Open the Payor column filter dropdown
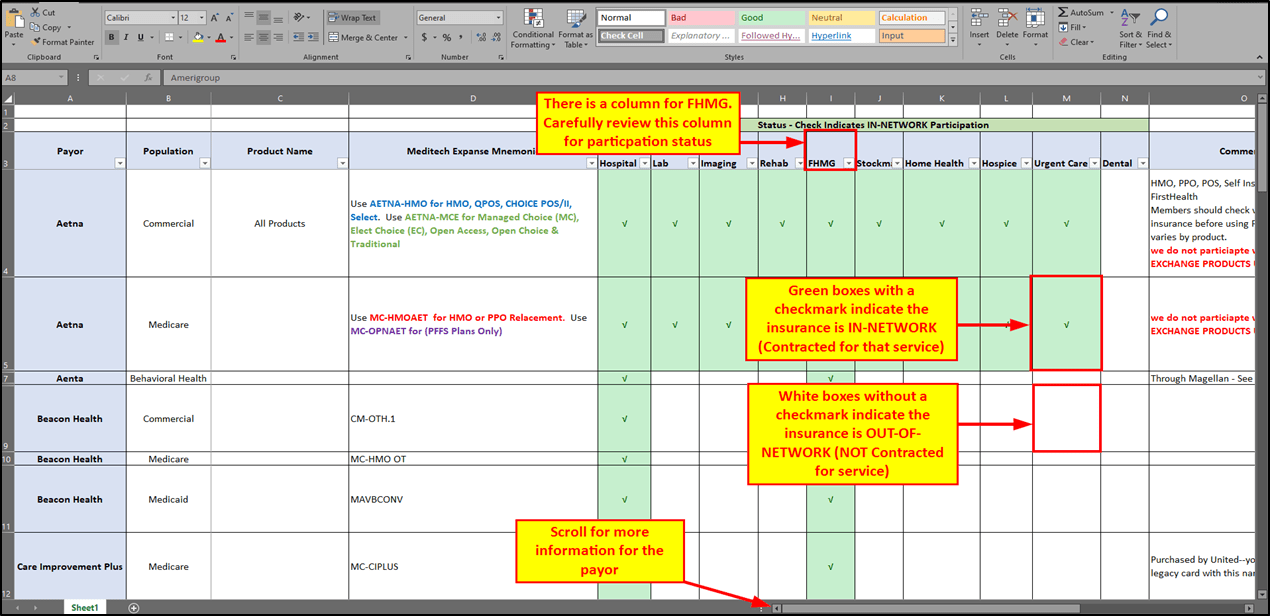This screenshot has width=1270, height=616. pos(120,163)
